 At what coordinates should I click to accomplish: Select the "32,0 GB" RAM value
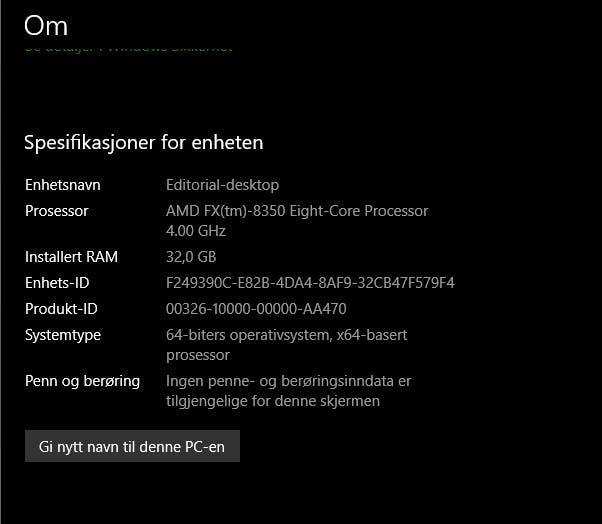(191, 257)
